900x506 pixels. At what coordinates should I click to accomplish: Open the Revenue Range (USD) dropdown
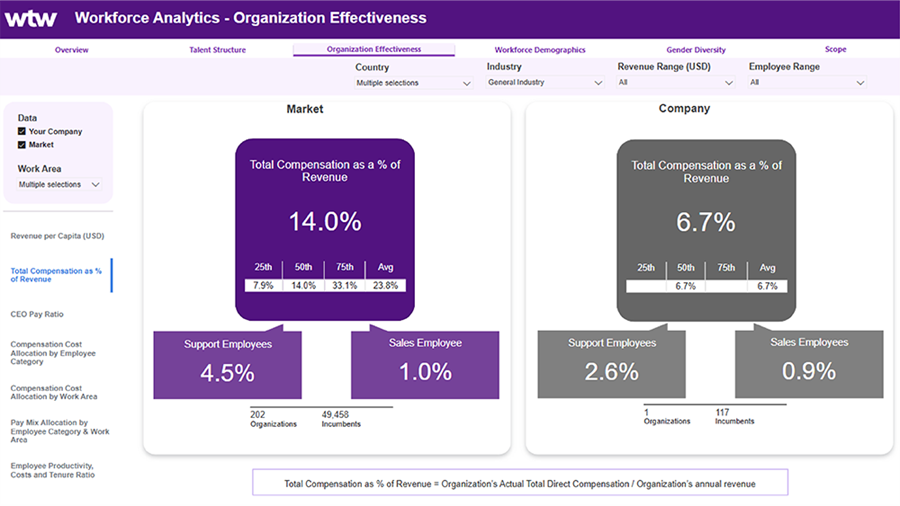pos(675,83)
